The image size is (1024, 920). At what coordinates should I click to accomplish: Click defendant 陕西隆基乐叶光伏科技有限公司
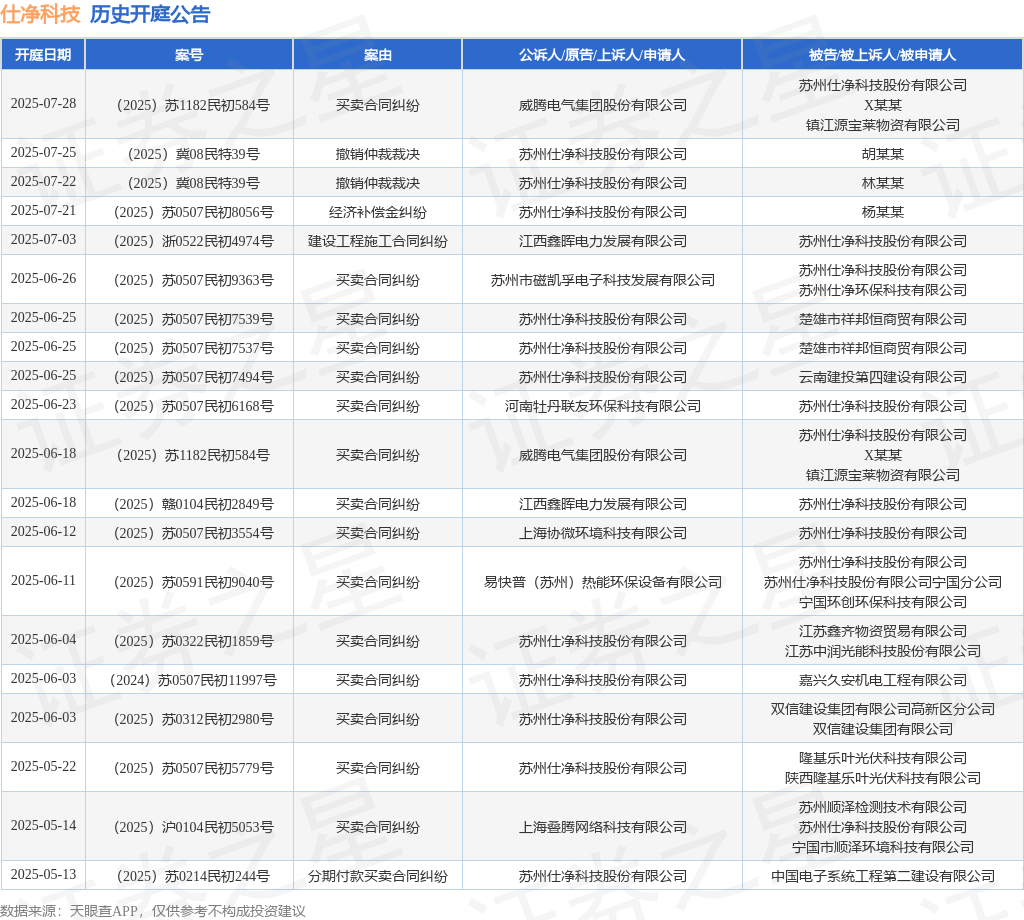(x=882, y=778)
